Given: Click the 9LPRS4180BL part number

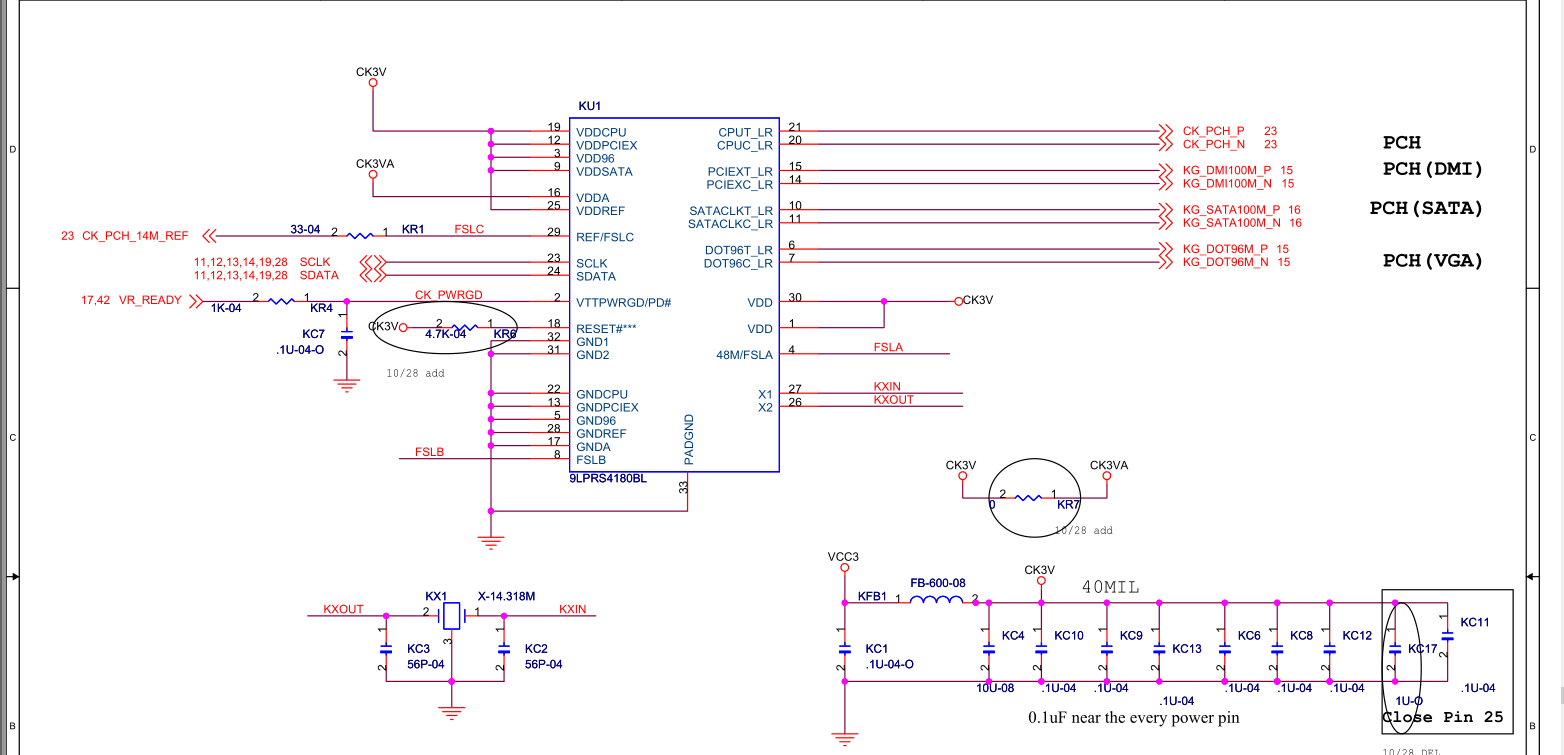Looking at the screenshot, I should click(608, 479).
